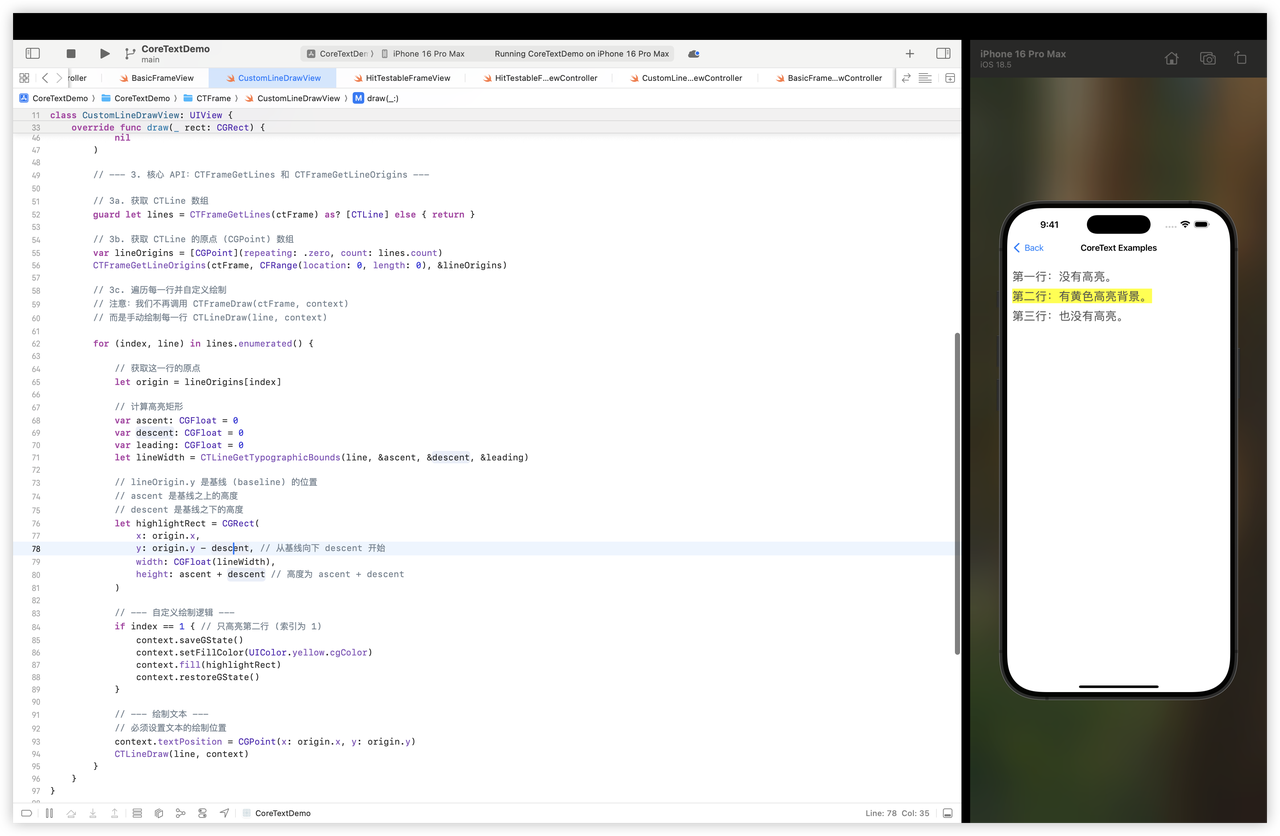Image resolution: width=1280 pixels, height=836 pixels.
Task: Open the HitTestableFrameView tab
Action: pos(401,78)
